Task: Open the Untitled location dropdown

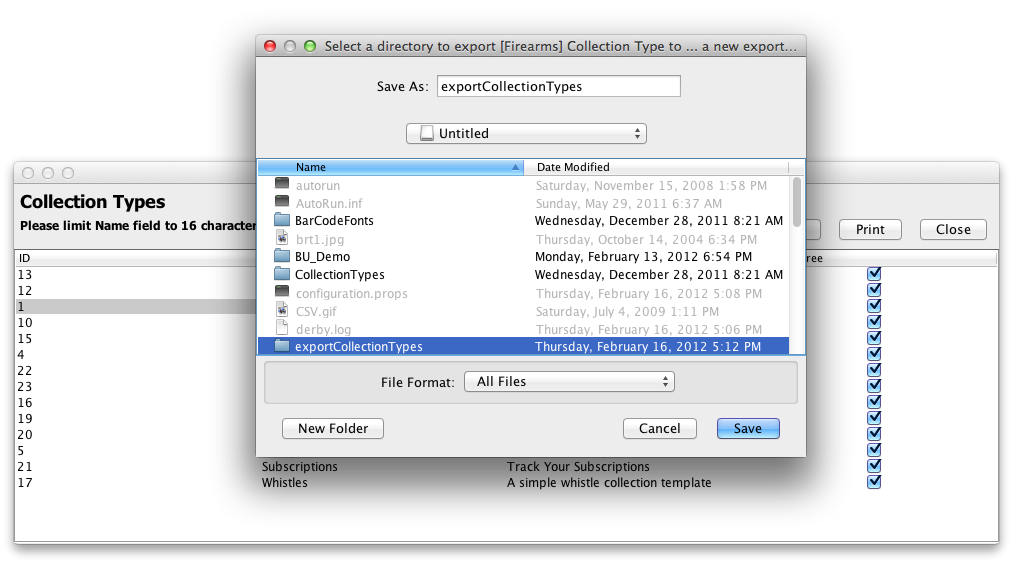Action: [x=526, y=133]
